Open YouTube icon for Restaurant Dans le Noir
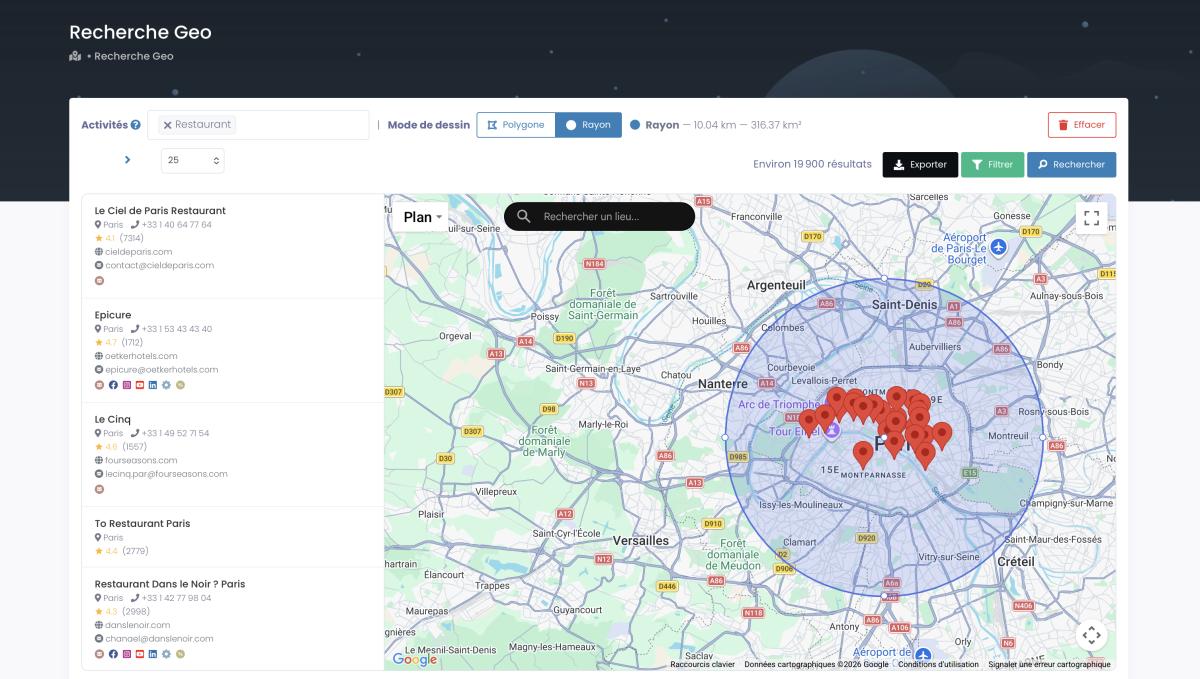 [140, 654]
